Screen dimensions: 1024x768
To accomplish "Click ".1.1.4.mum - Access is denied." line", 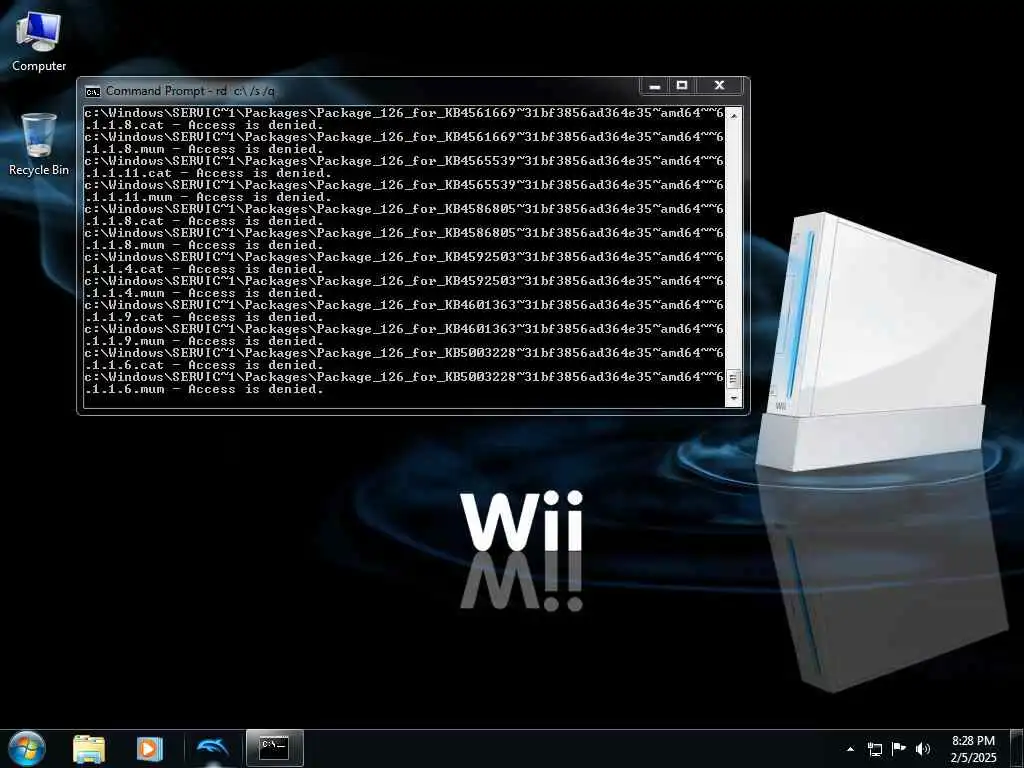I will (204, 293).
